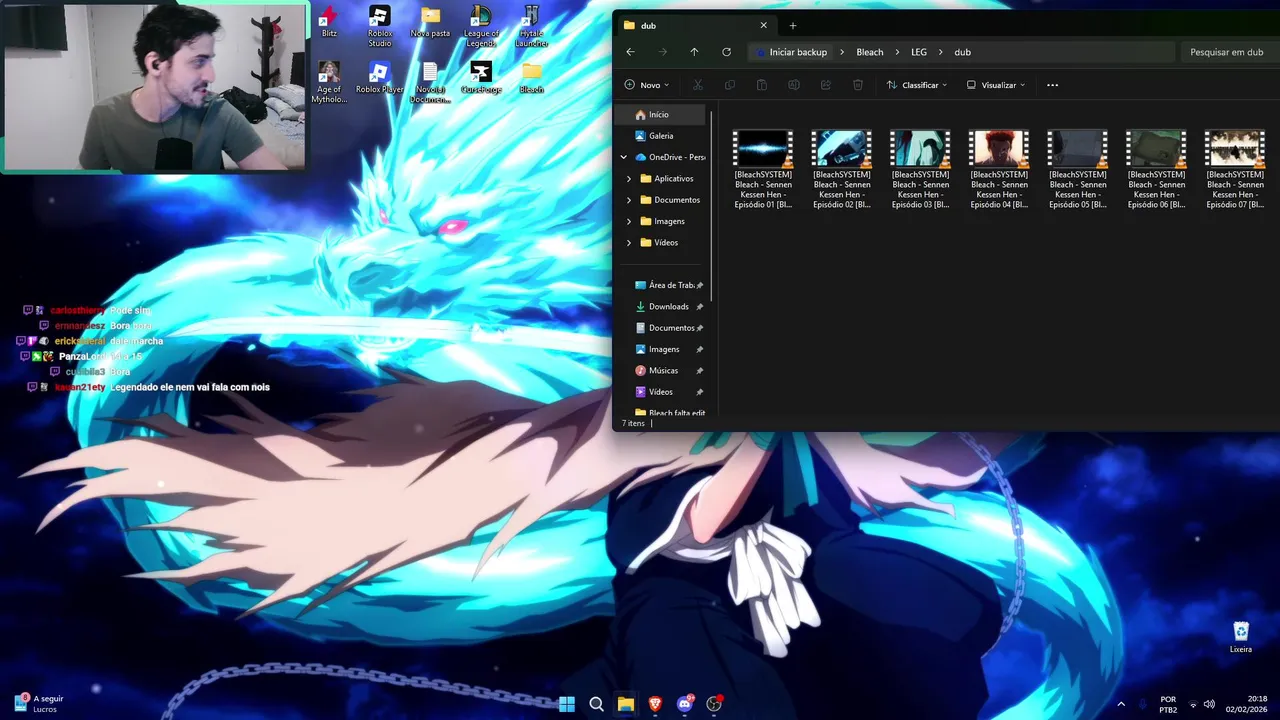Open the Nova pasta desktop folder

430,22
